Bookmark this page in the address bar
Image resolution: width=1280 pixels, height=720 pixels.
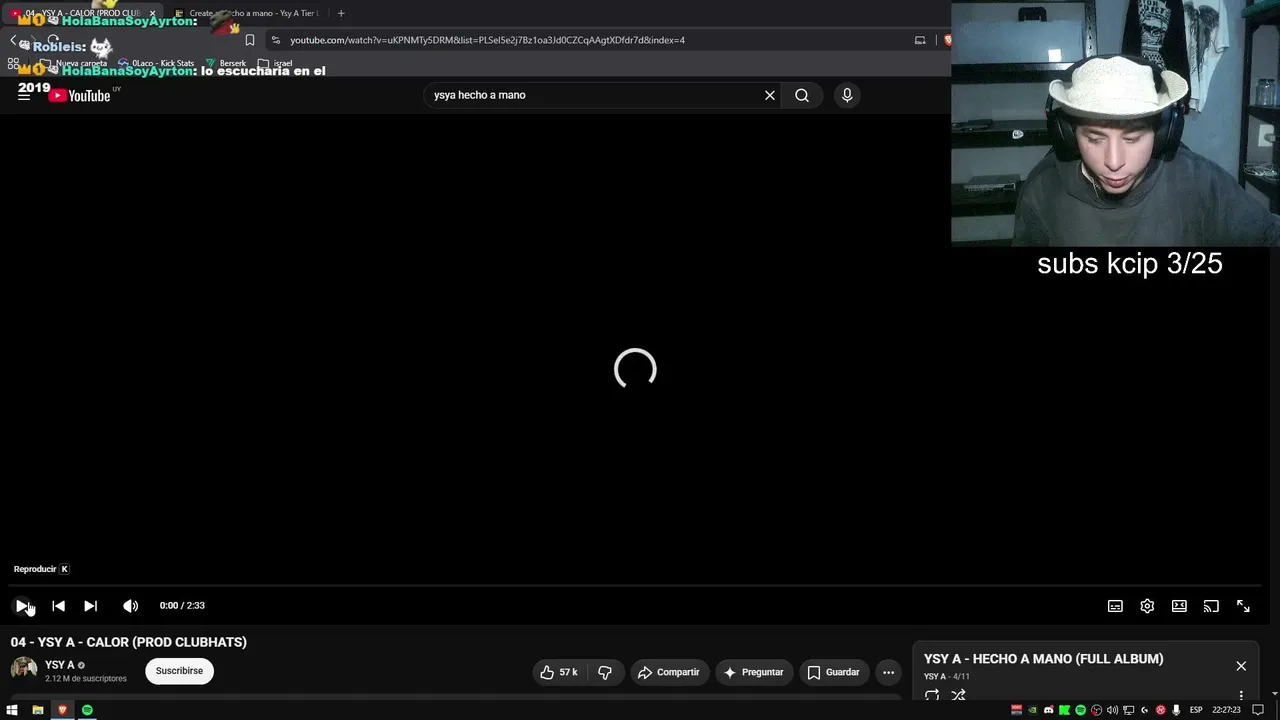coord(250,40)
